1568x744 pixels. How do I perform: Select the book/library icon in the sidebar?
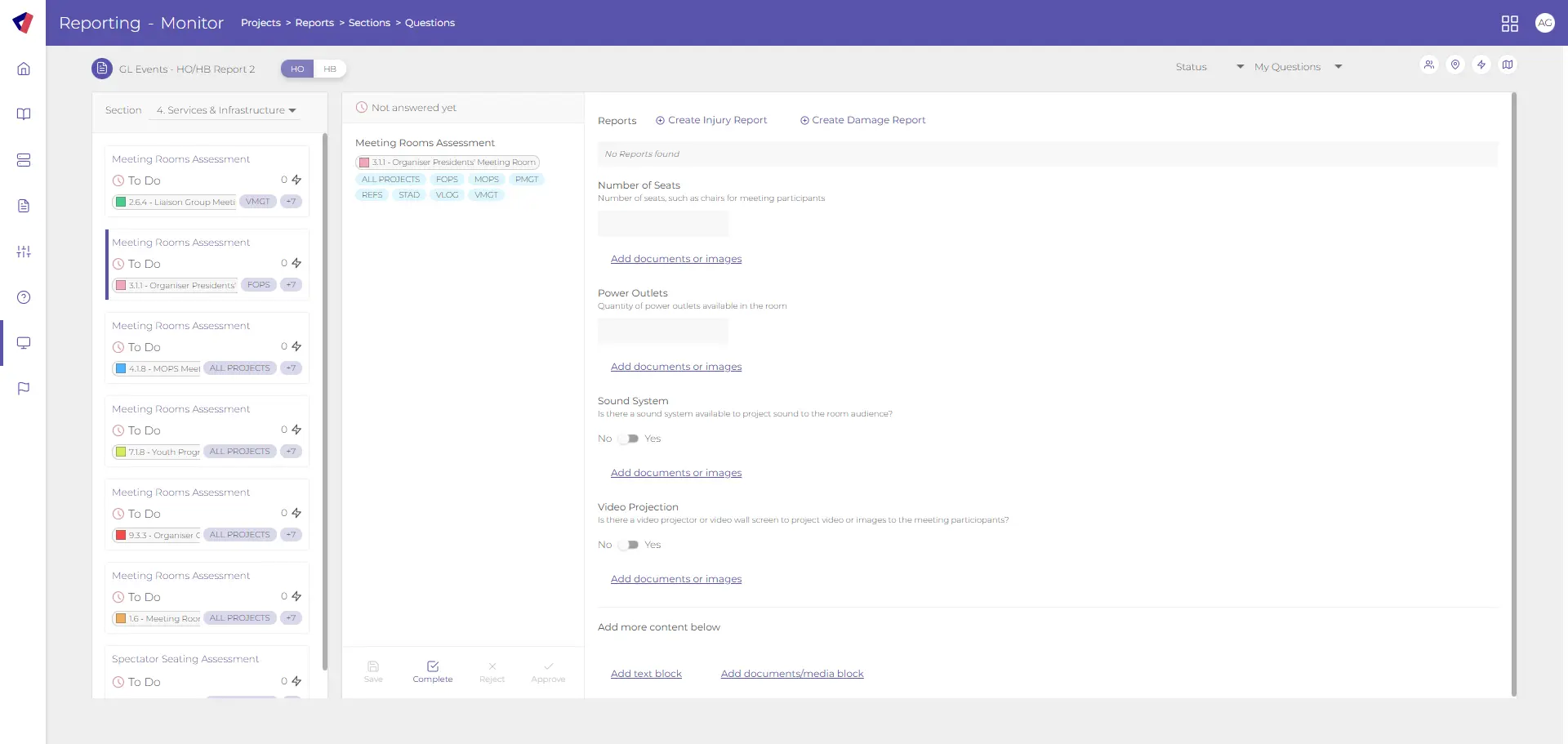pyautogui.click(x=24, y=114)
